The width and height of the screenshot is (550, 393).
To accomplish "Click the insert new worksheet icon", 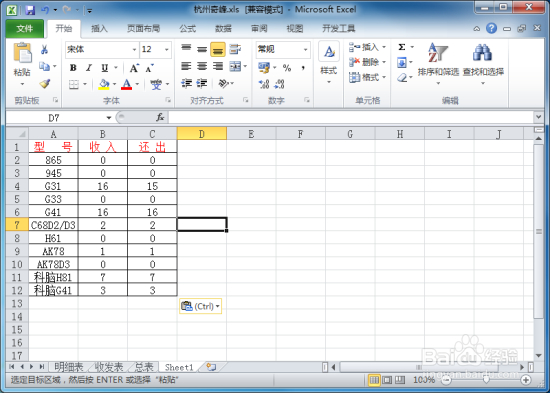I will point(211,367).
